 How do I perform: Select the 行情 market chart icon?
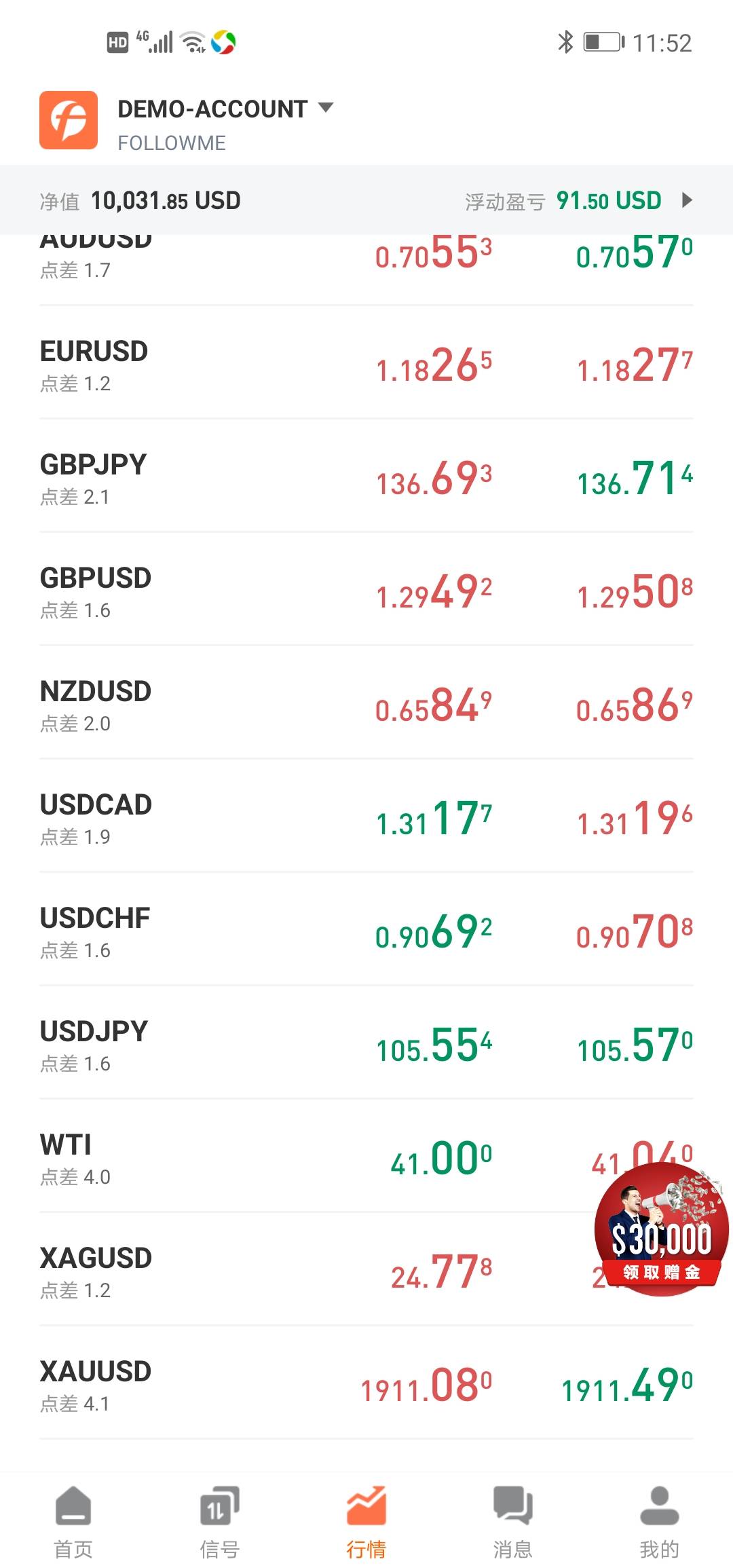(366, 1506)
